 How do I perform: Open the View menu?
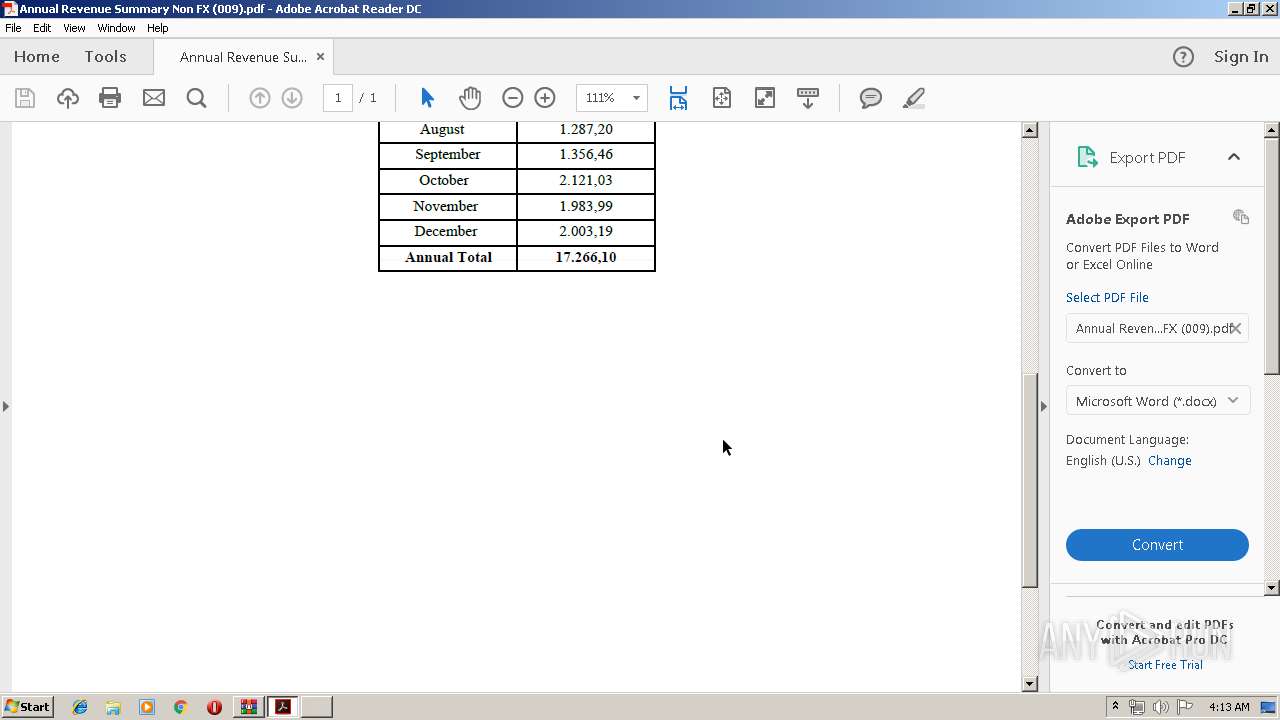coord(75,28)
